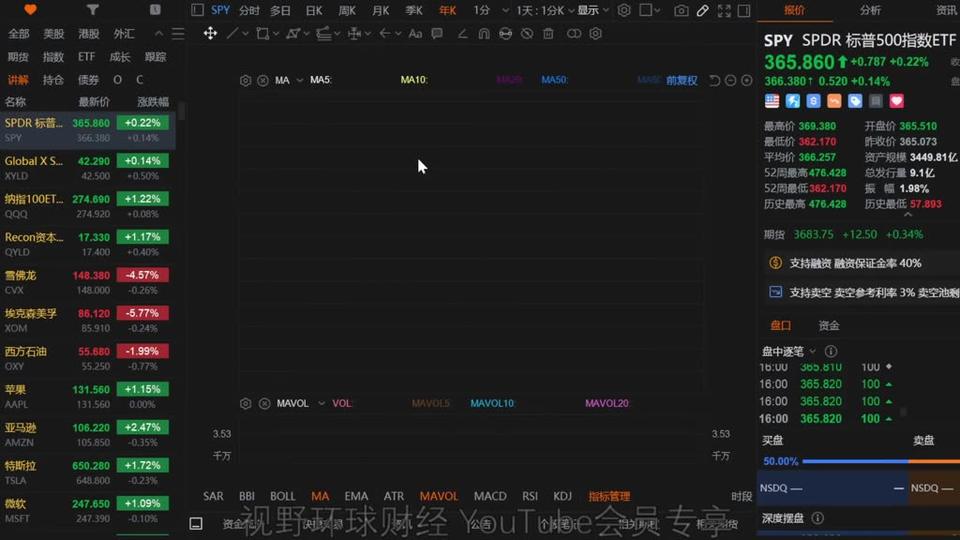The image size is (960, 540).
Task: Enable the magnet snap tool
Action: tap(484, 34)
